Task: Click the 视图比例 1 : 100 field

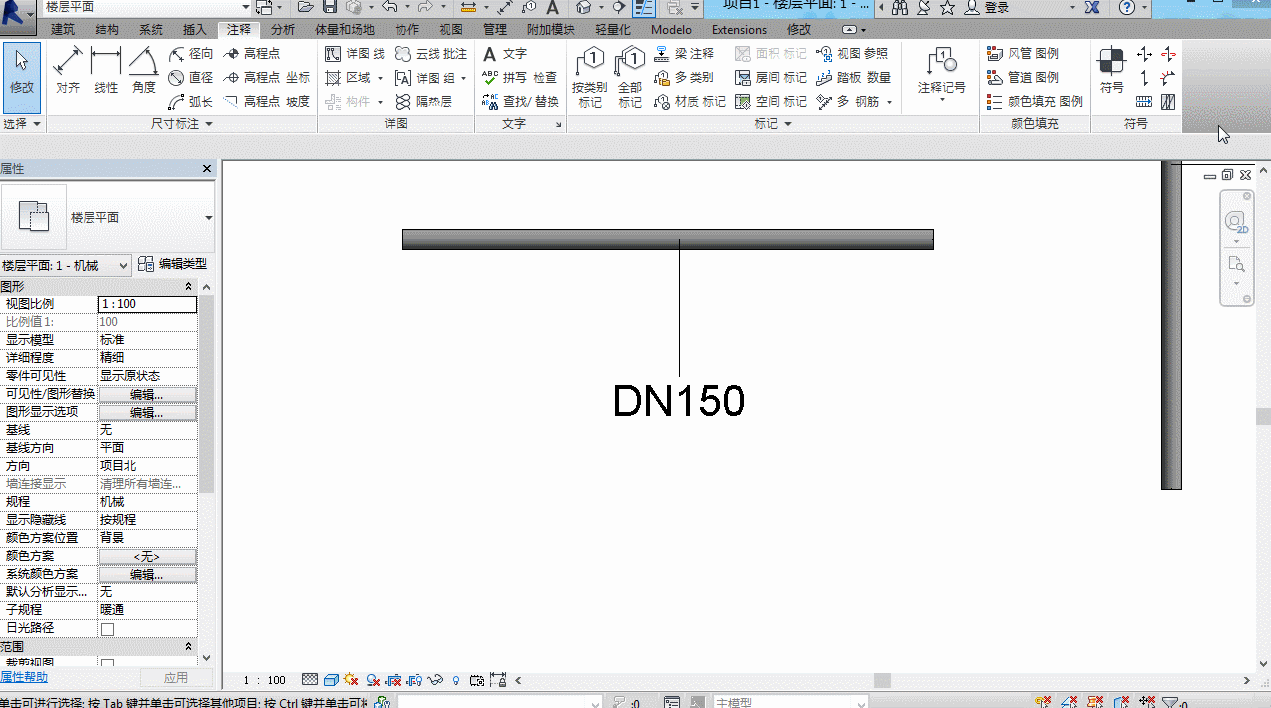Action: (147, 304)
